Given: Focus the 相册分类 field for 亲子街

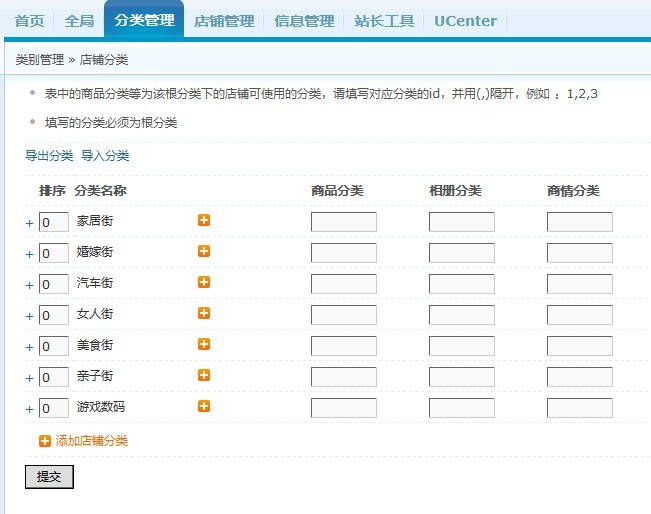Looking at the screenshot, I should pos(462,377).
